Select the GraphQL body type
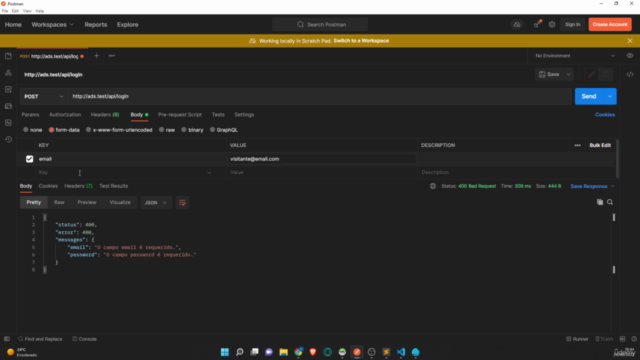640x360 pixels. click(224, 130)
